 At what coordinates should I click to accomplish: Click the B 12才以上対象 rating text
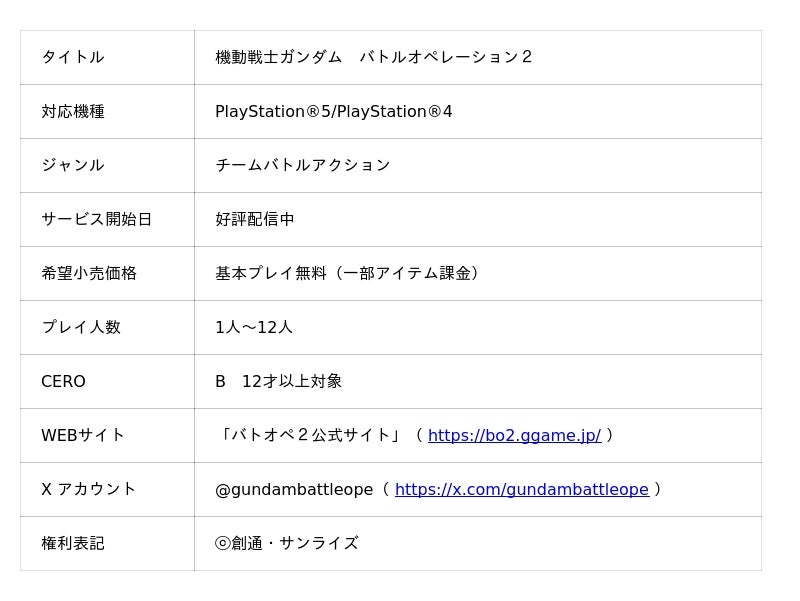(x=278, y=381)
